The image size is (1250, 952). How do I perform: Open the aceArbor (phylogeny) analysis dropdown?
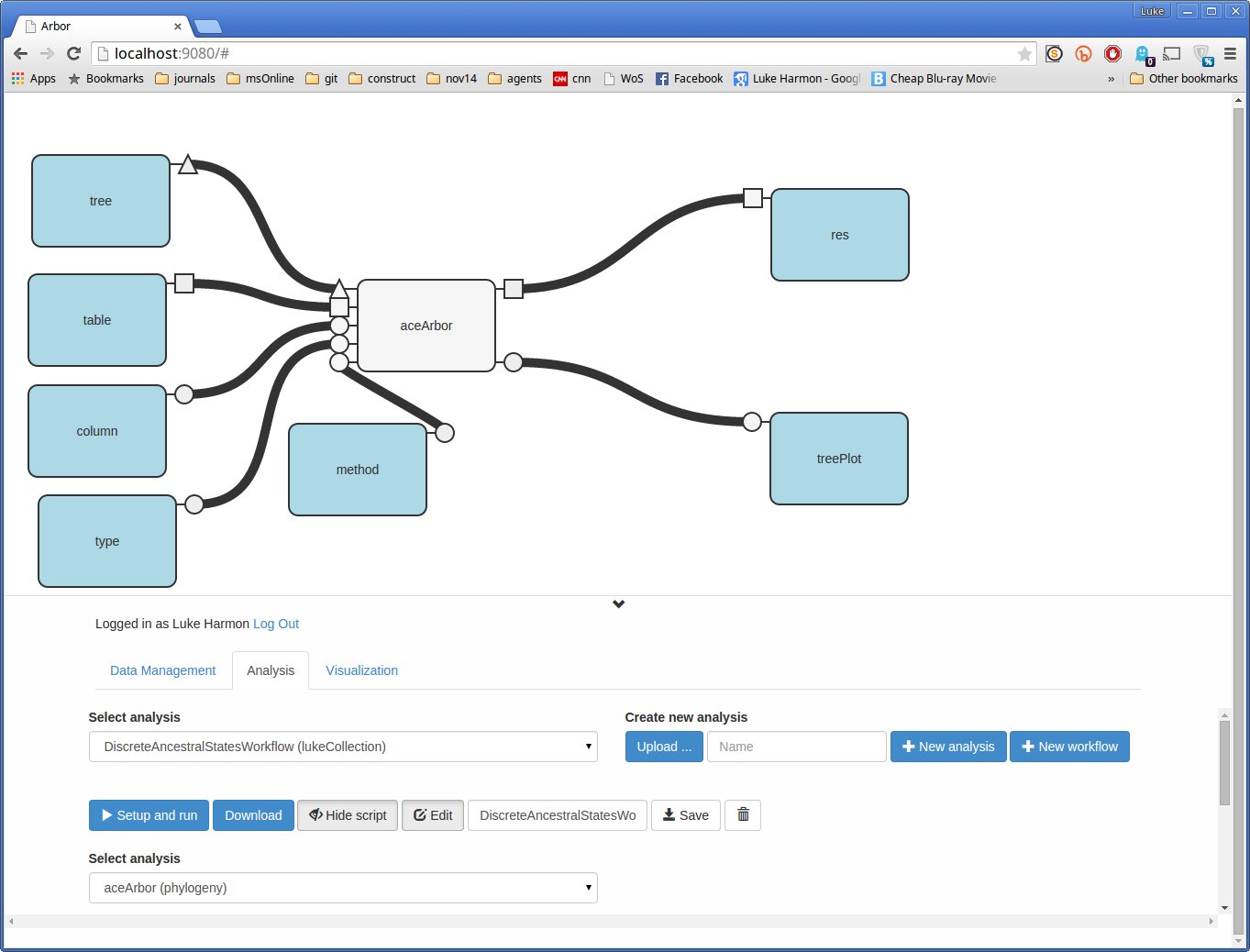(x=343, y=888)
